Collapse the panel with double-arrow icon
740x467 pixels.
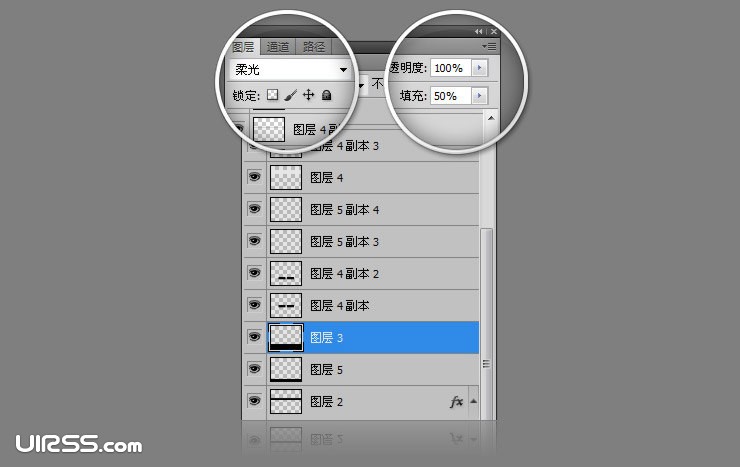(x=479, y=32)
